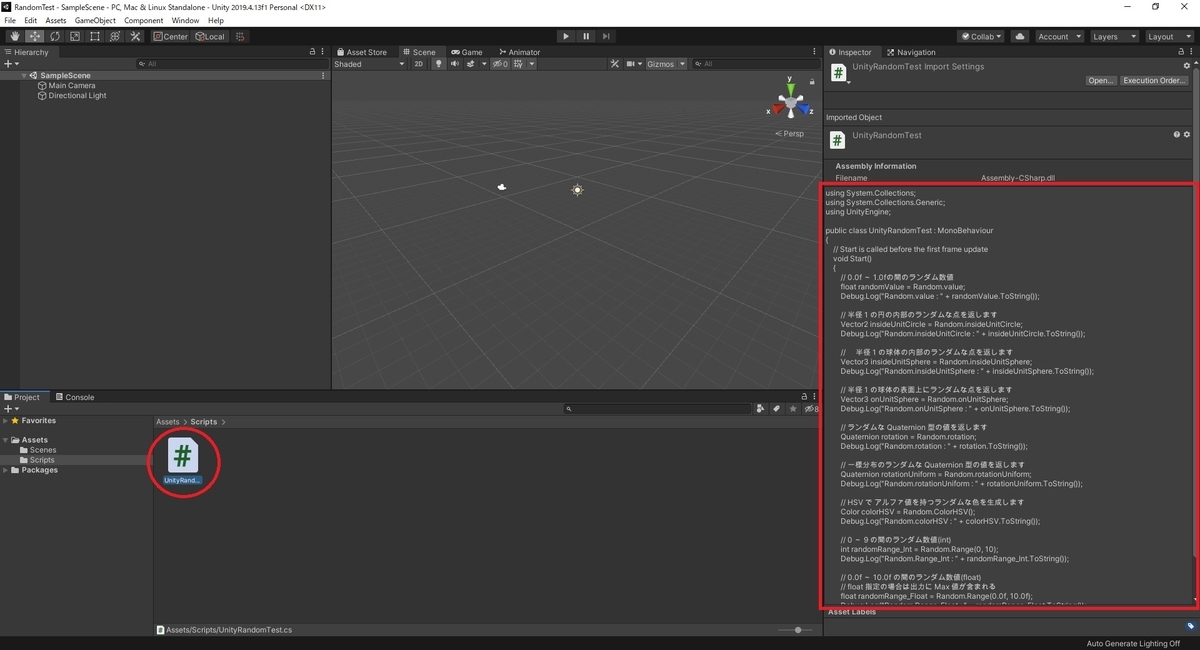Switch to the Animator tab

[x=518, y=52]
